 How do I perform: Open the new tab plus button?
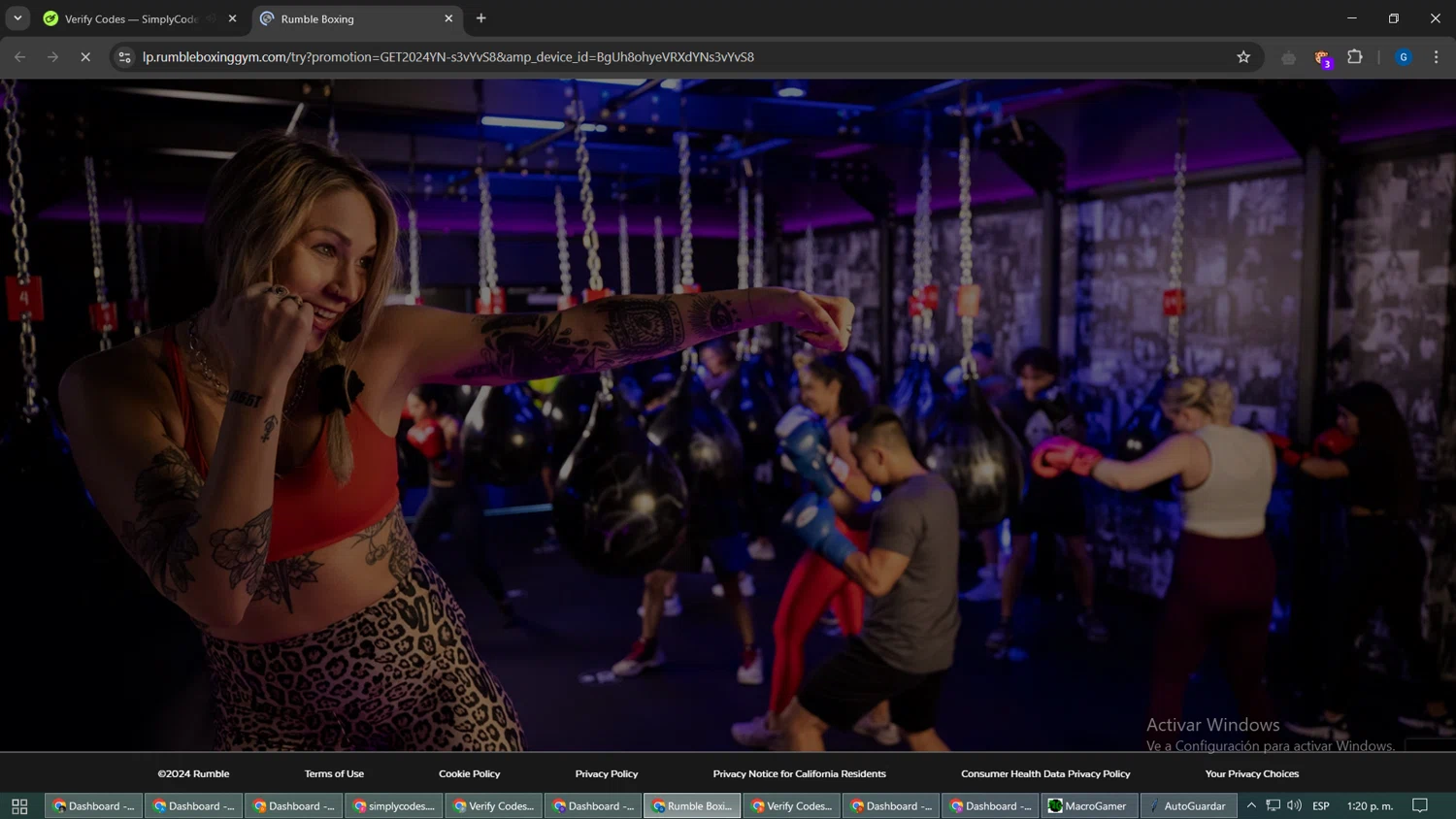point(480,18)
